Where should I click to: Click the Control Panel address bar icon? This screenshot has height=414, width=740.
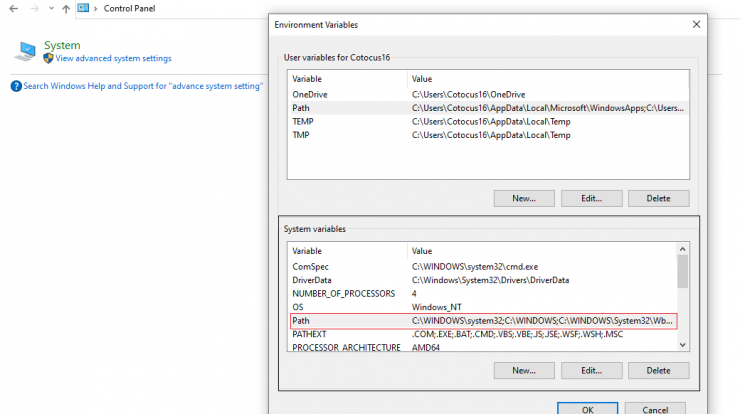(83, 8)
